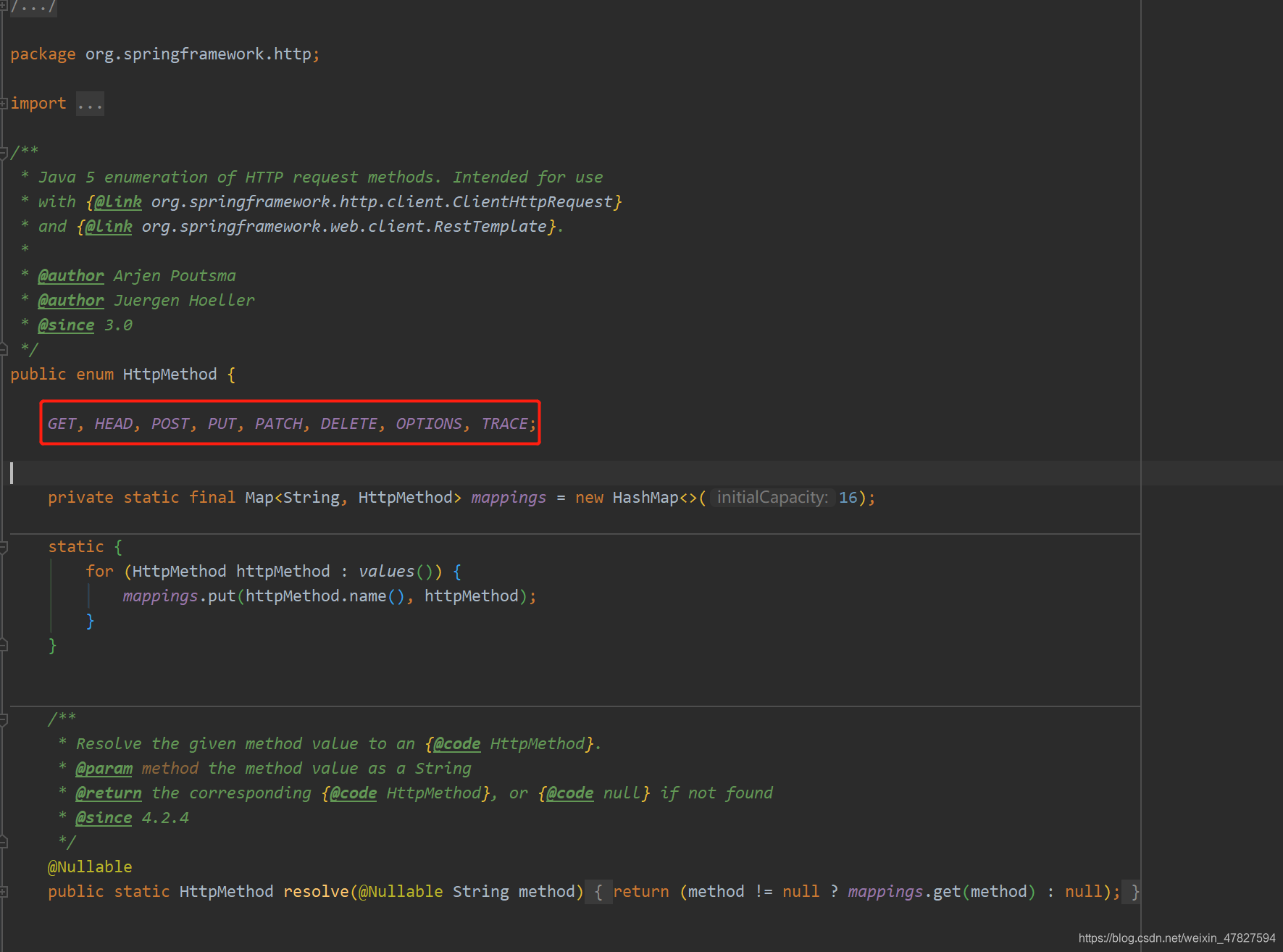Click the @return tag in resolve Javadoc

tap(109, 793)
